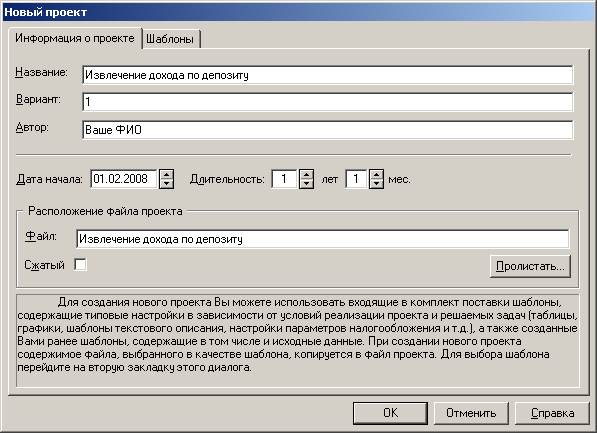Increase the start date with up arrow
Viewport: 597px width, 433px height.
coord(167,174)
